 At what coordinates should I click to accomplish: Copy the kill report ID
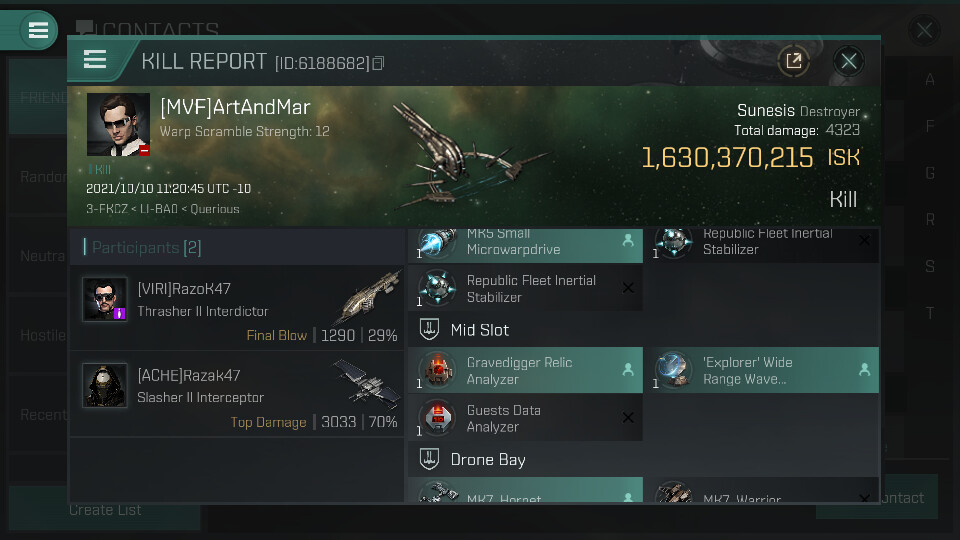(x=378, y=63)
